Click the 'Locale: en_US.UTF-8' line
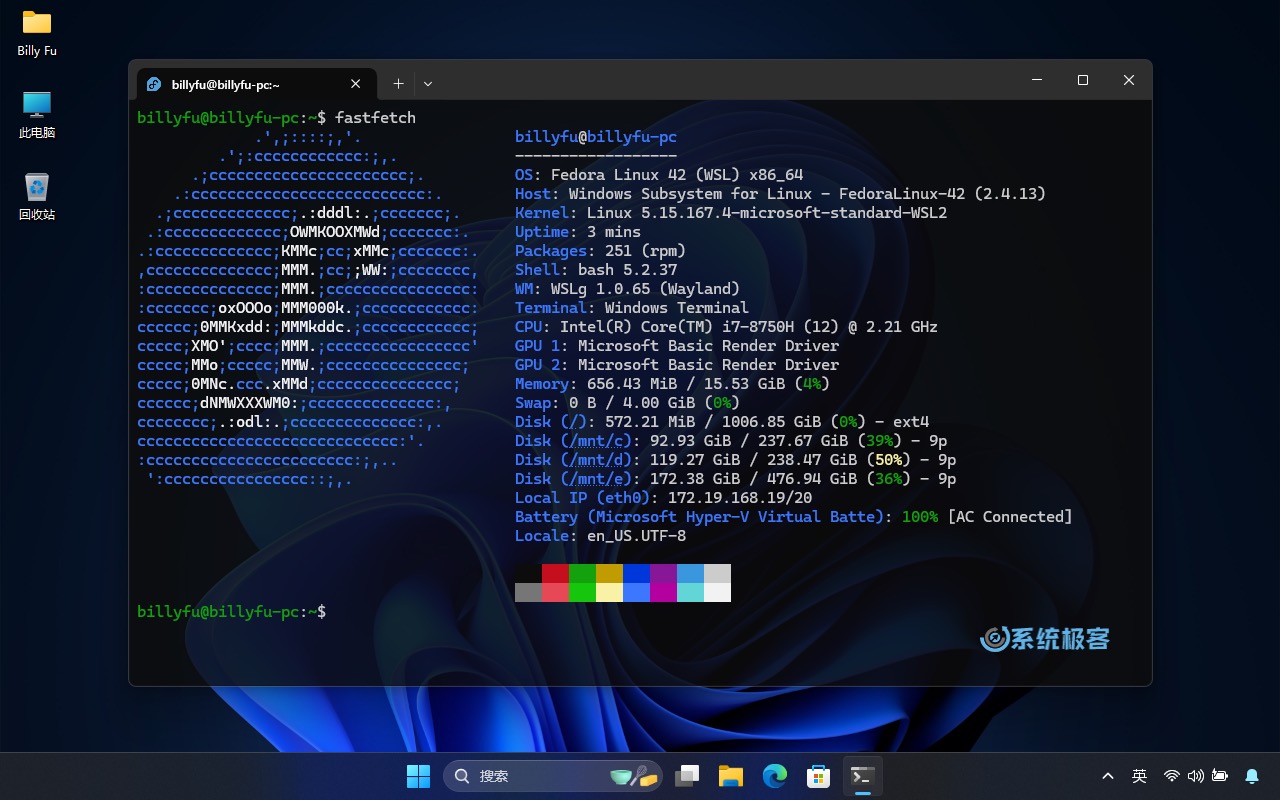 (x=600, y=535)
